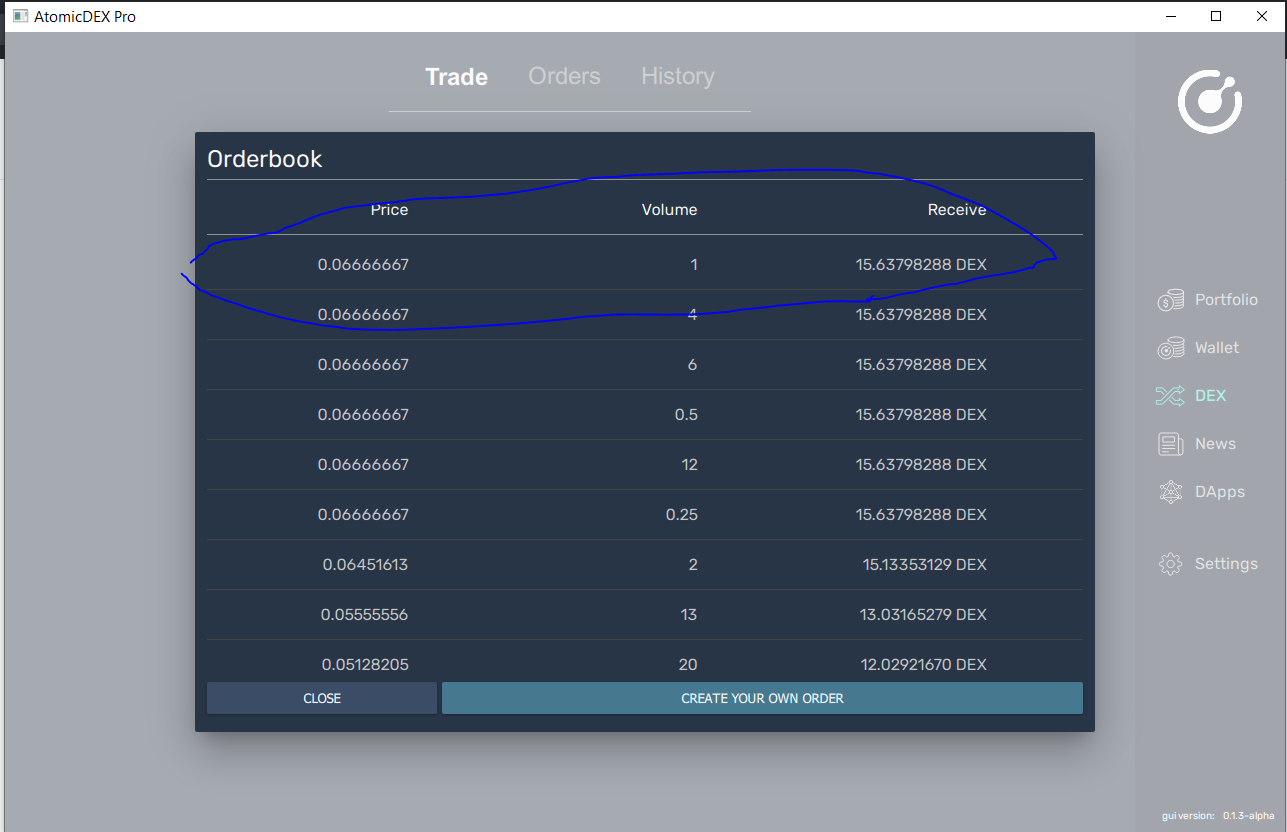Click the Orderbook dialog title
Image resolution: width=1287 pixels, height=832 pixels.
click(264, 159)
